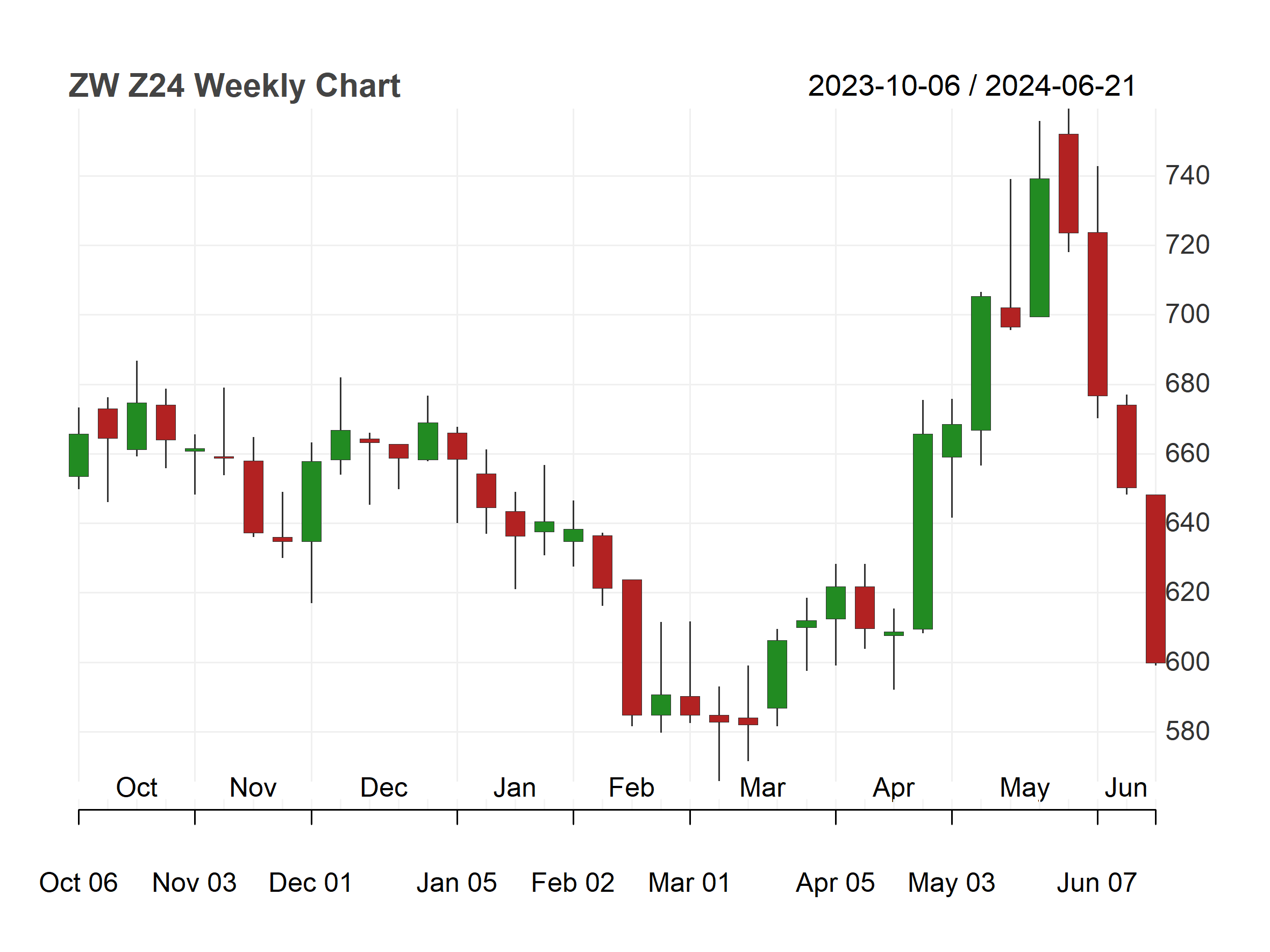This screenshot has height=952, width=1270.
Task: Click the tallest green candle in late April
Action: click(x=923, y=532)
